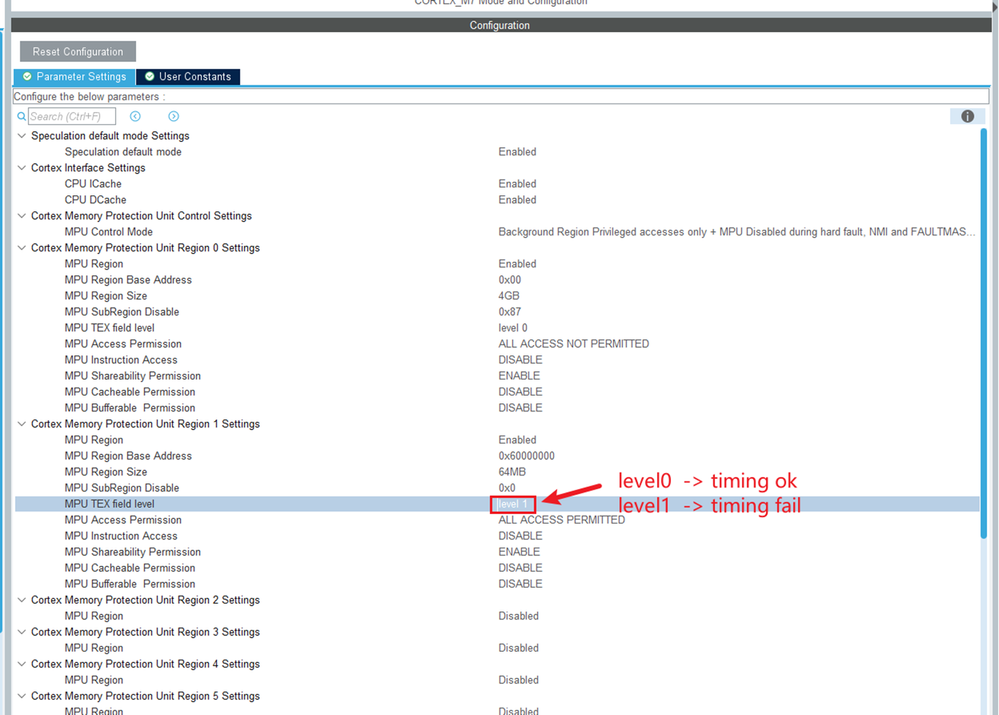Select SubRegion Disable value 0x87
The height and width of the screenshot is (715, 999).
[x=510, y=312]
